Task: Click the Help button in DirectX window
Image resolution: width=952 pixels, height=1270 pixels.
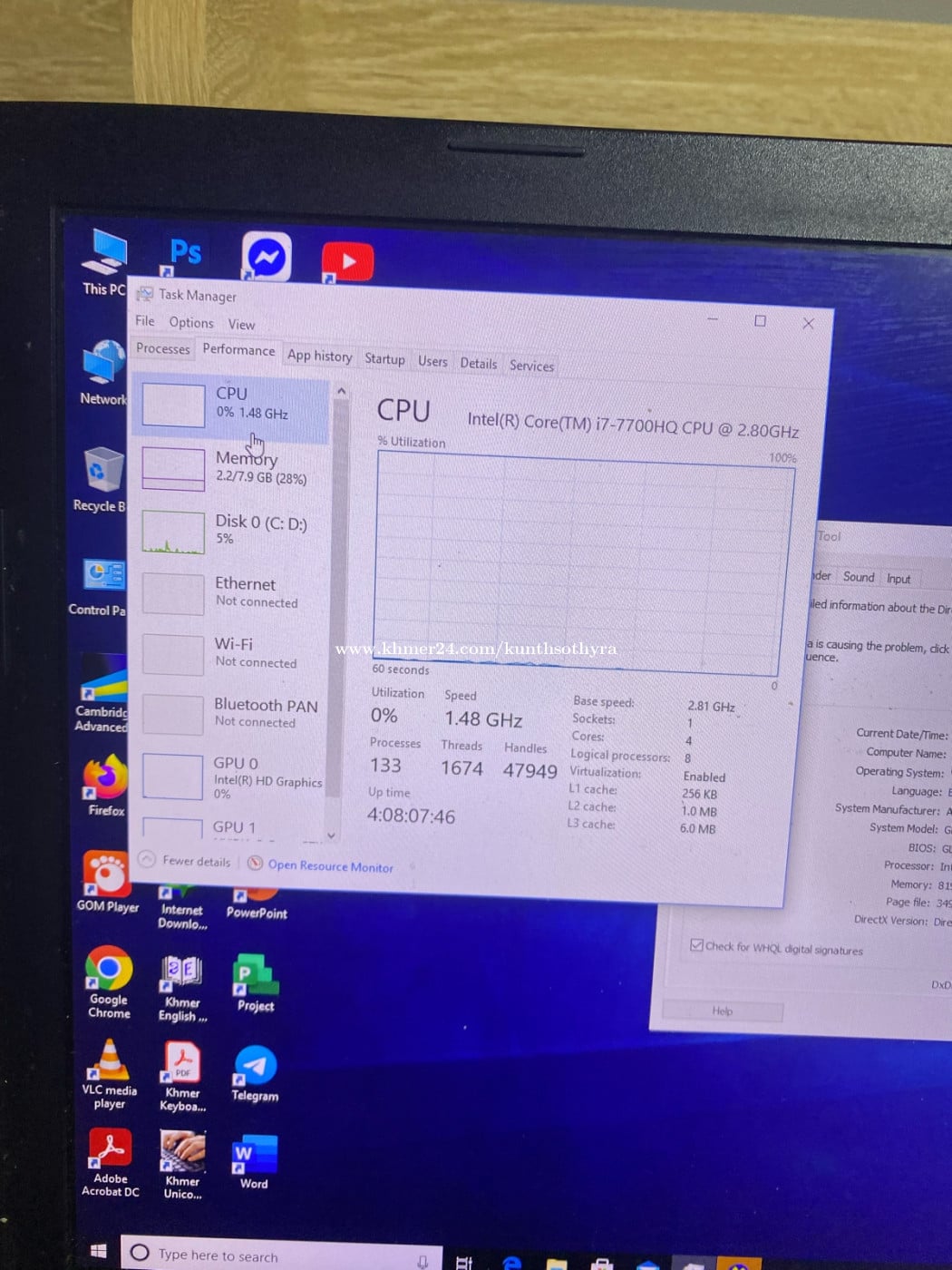Action: (x=723, y=1011)
